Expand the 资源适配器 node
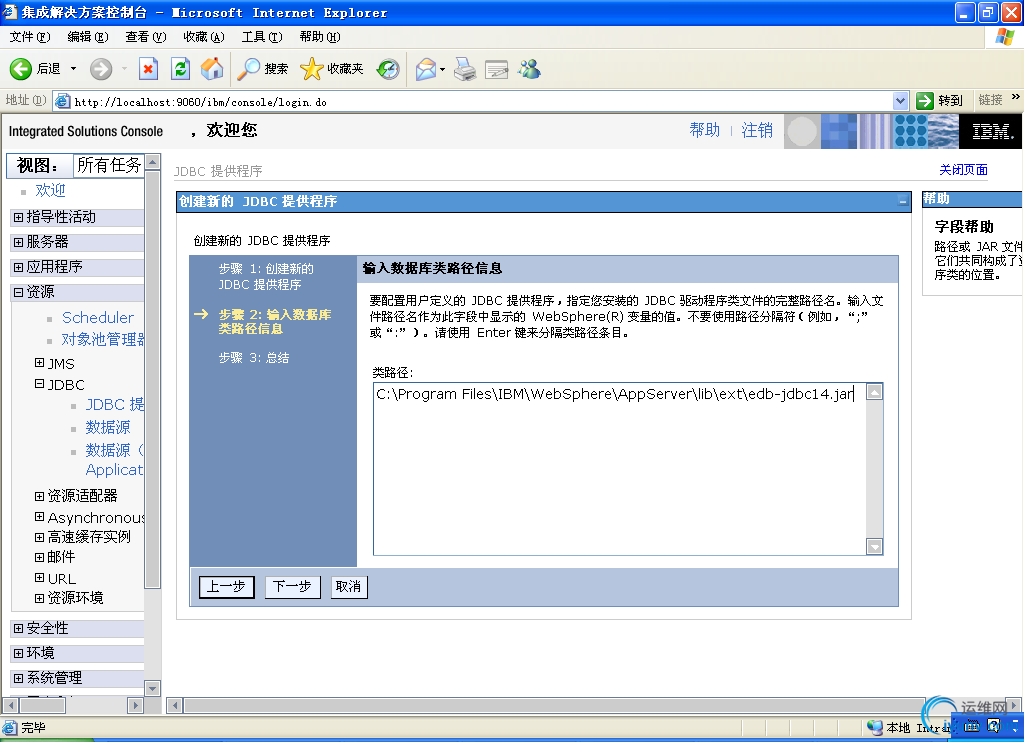This screenshot has height=742, width=1024. click(39, 496)
